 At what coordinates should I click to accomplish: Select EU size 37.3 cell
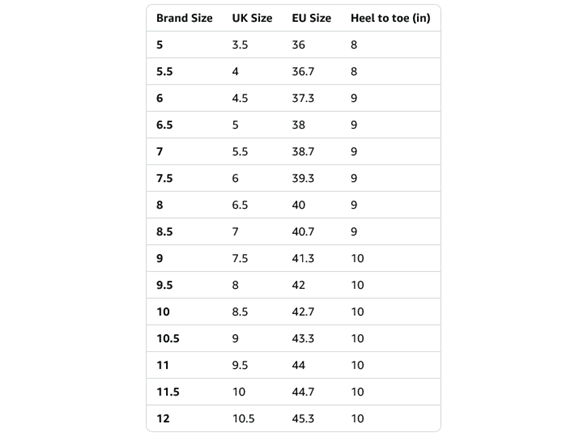(303, 98)
